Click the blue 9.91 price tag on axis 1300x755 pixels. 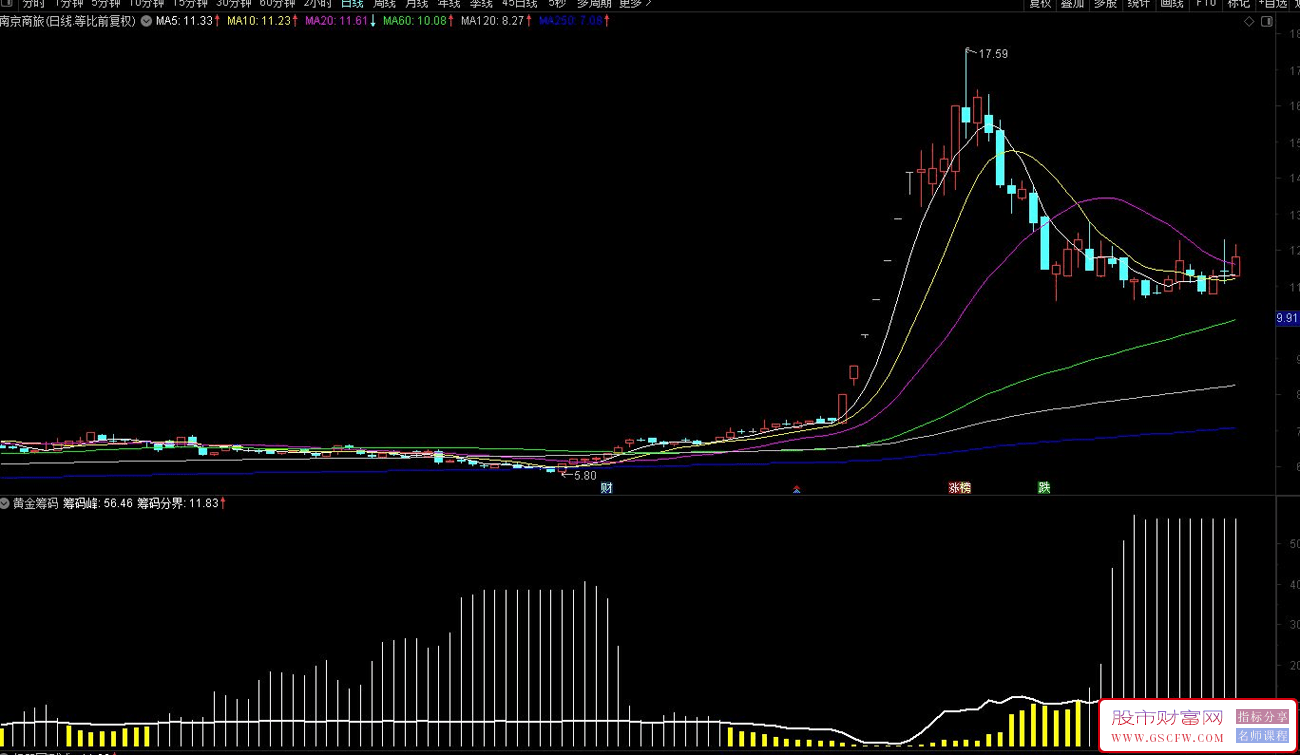1287,319
